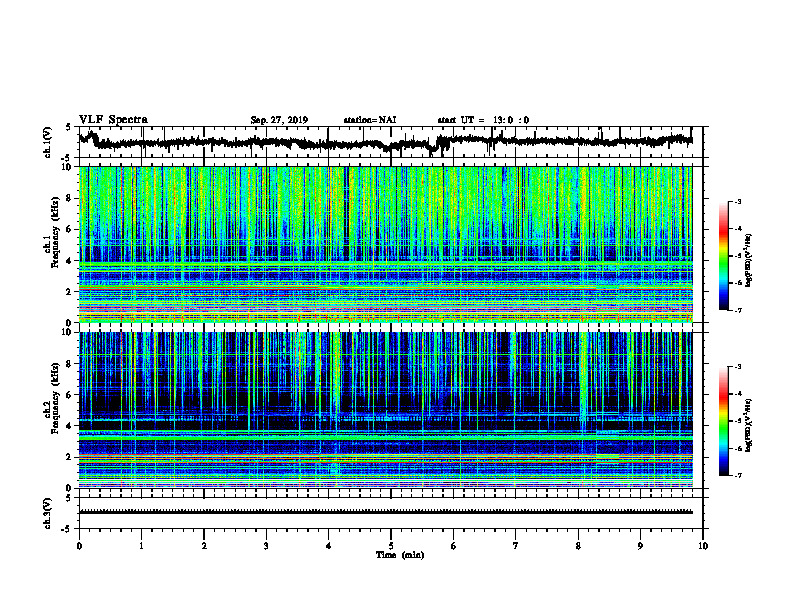Click the '-3' tick on ch.2 color bar
Viewport: 792px width, 612px height.
[738, 367]
